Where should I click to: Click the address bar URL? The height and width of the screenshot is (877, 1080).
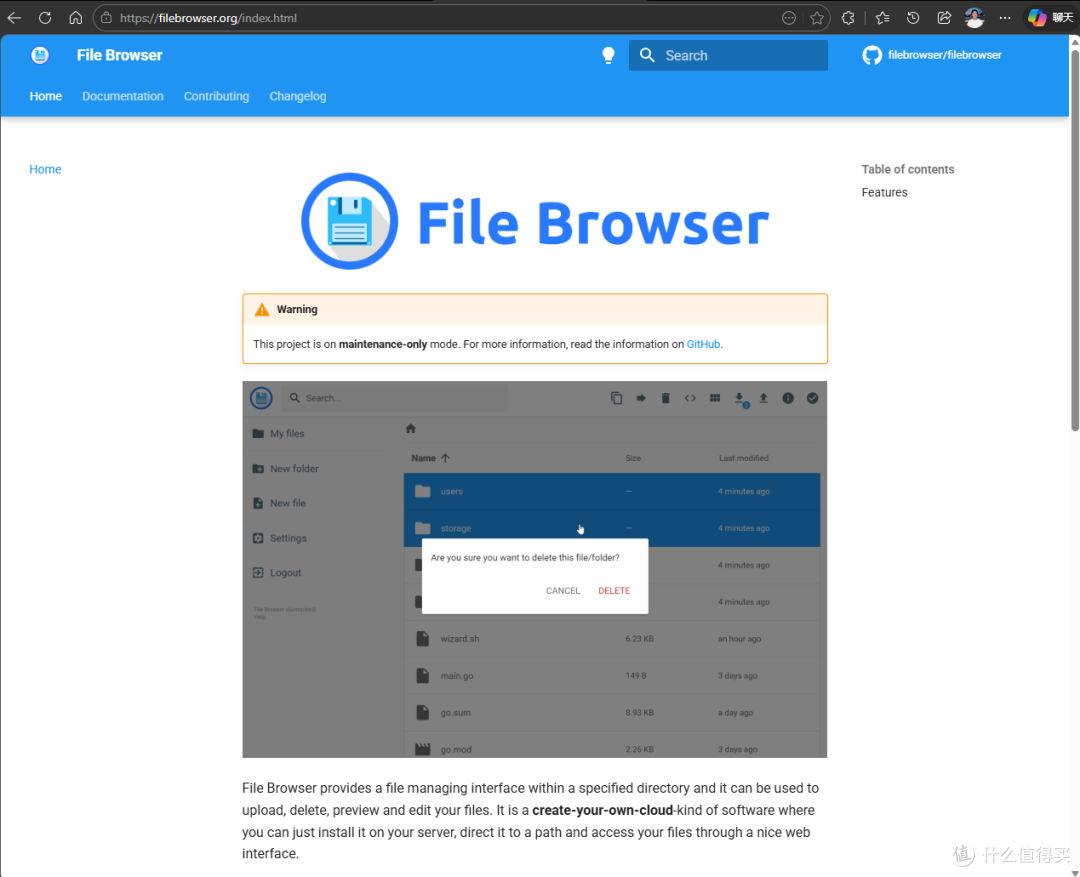(208, 18)
